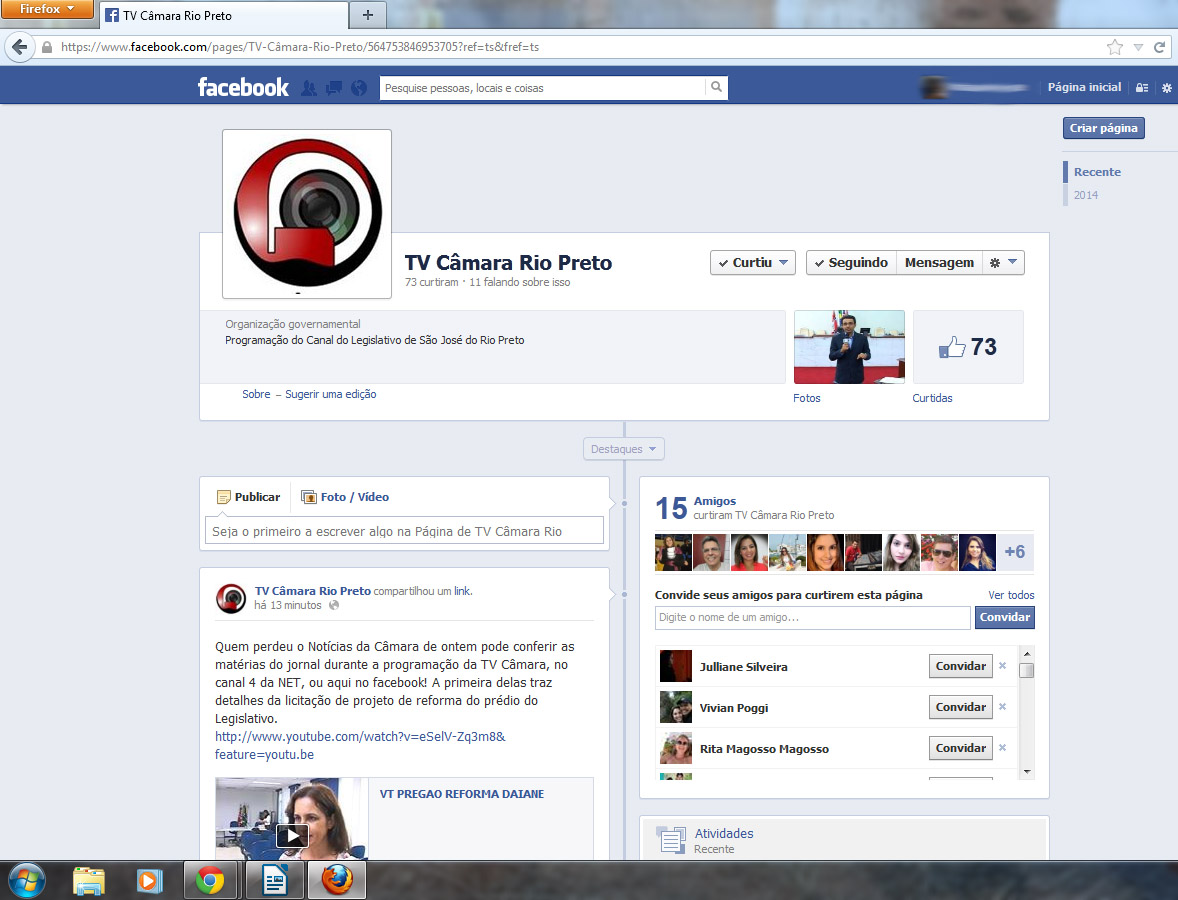Click the scrollbar up arrow in suggestions

click(x=1026, y=654)
